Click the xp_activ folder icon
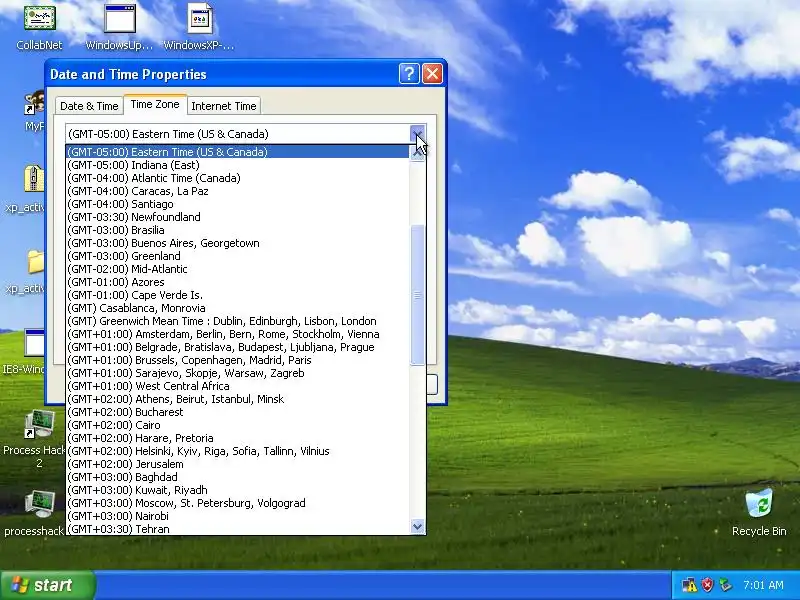This screenshot has height=600, width=800. (35, 261)
